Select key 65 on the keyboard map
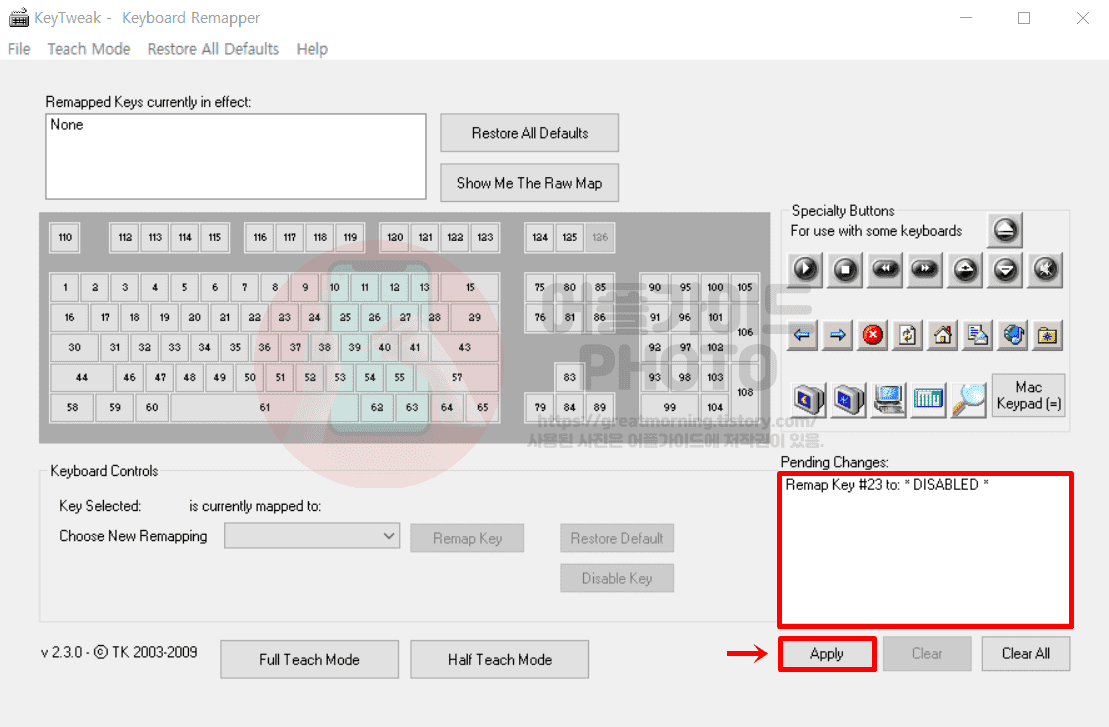 (482, 407)
